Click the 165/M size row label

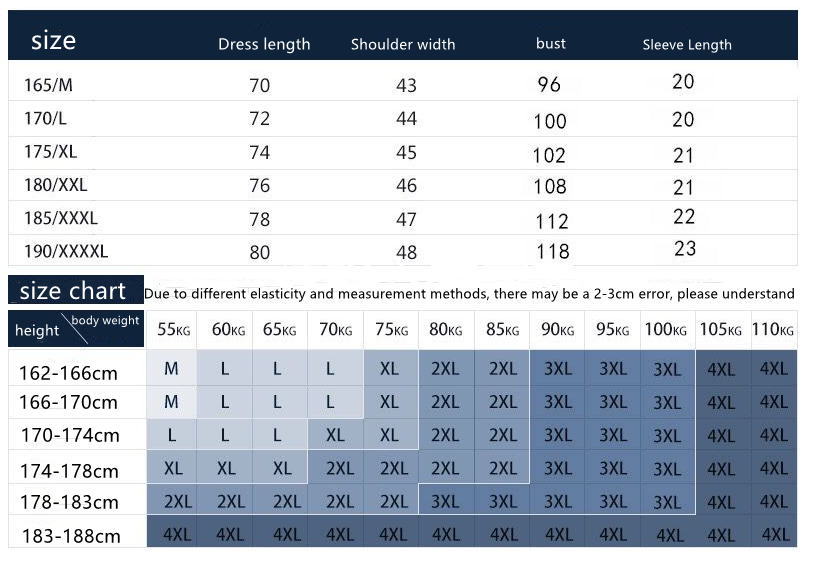(x=48, y=85)
